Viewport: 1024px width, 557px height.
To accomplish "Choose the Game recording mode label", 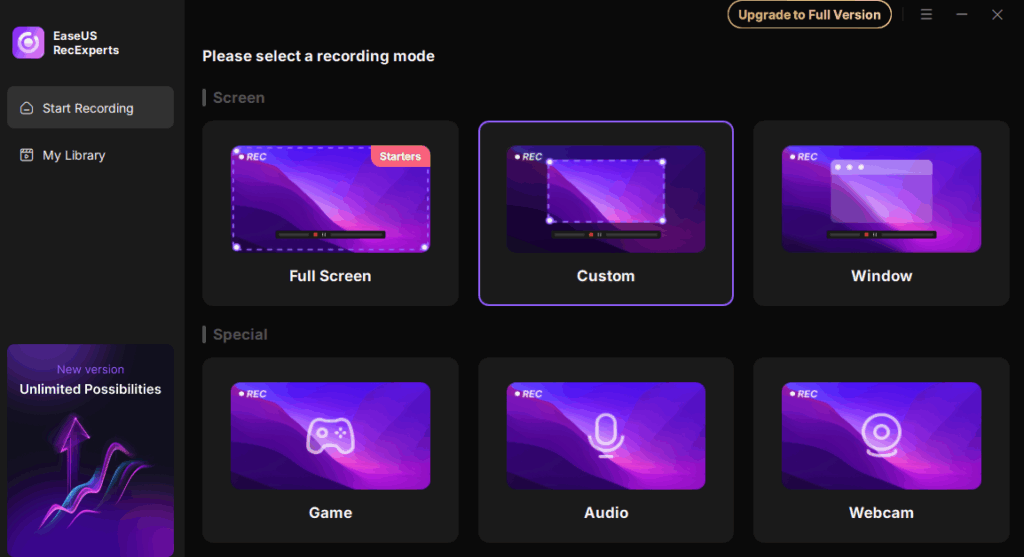I will pyautogui.click(x=330, y=513).
